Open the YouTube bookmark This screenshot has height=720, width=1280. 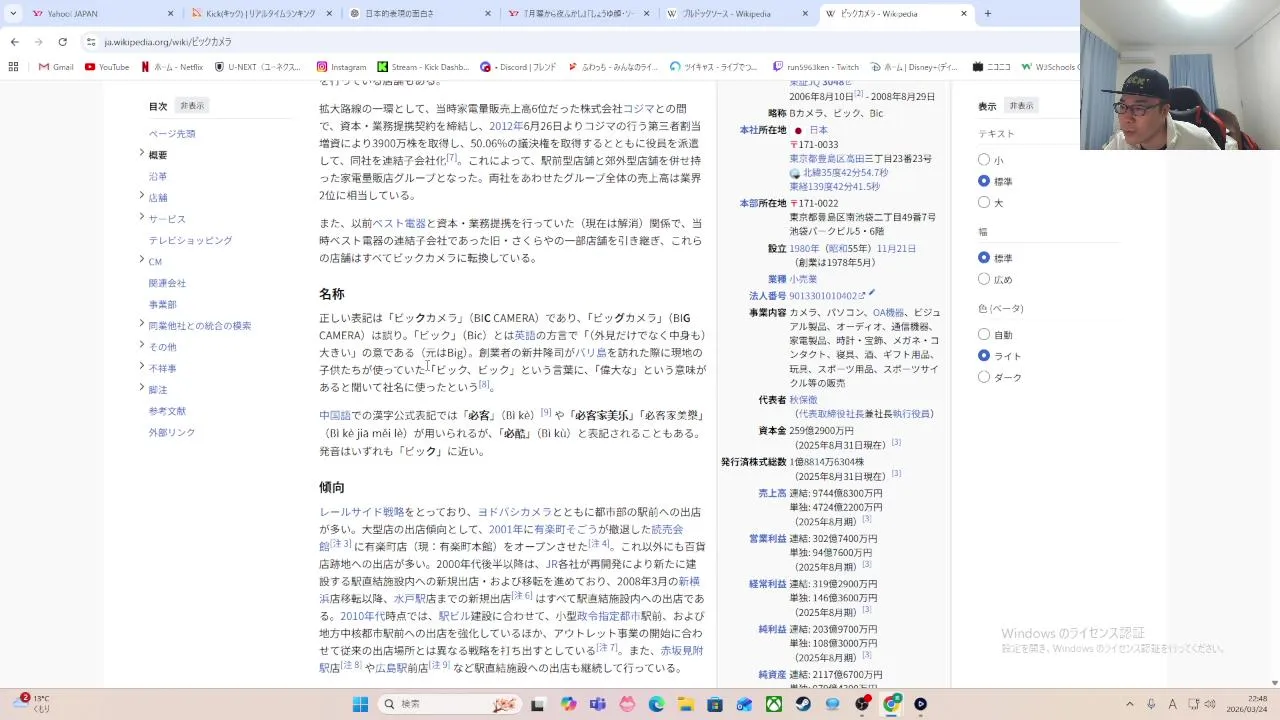(107, 67)
